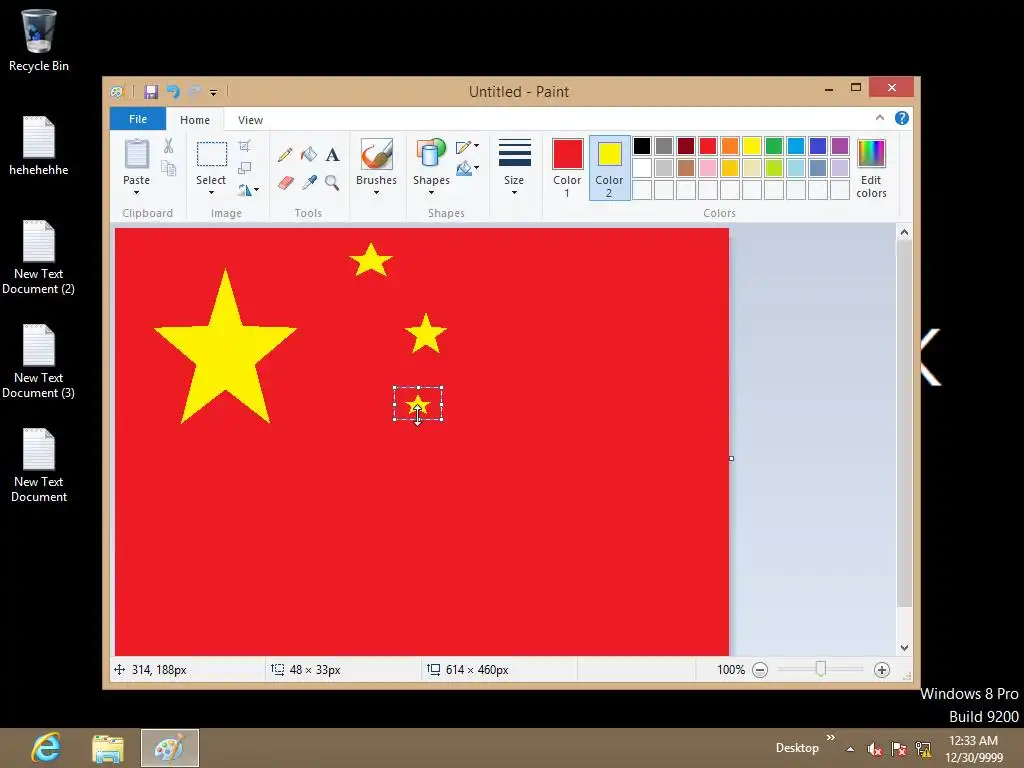Pick the orange color swatch
This screenshot has width=1024, height=768.
click(x=730, y=146)
